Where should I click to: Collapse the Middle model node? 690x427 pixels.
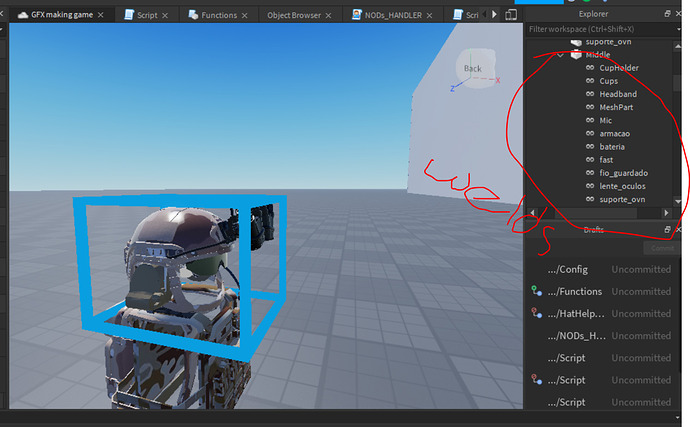click(x=560, y=55)
